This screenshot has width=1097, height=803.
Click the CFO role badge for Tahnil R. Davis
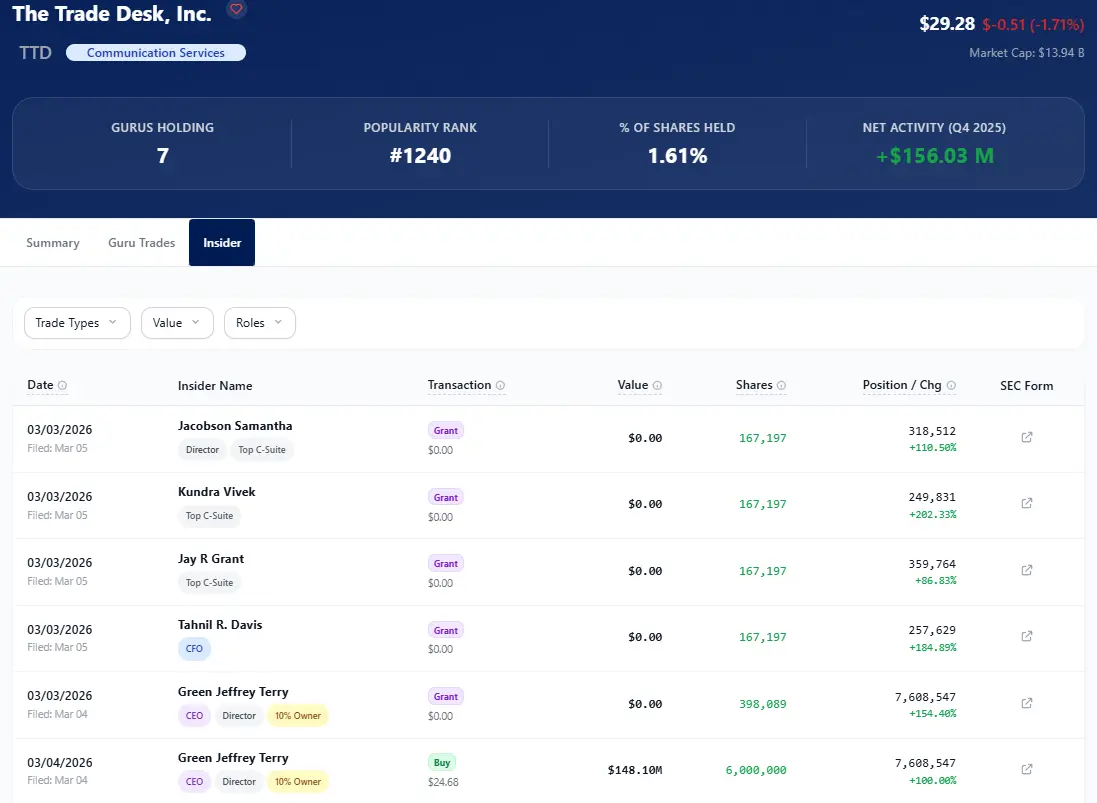click(194, 648)
